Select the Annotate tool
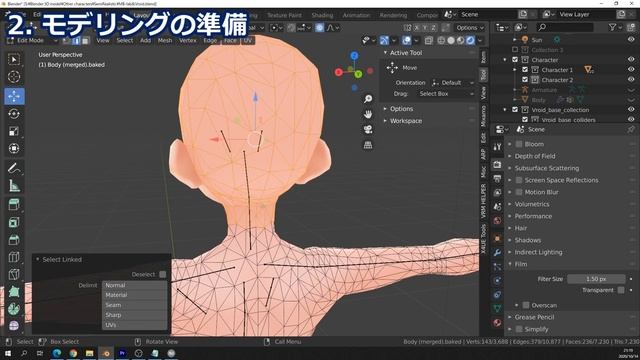The width and height of the screenshot is (640, 360). (14, 168)
